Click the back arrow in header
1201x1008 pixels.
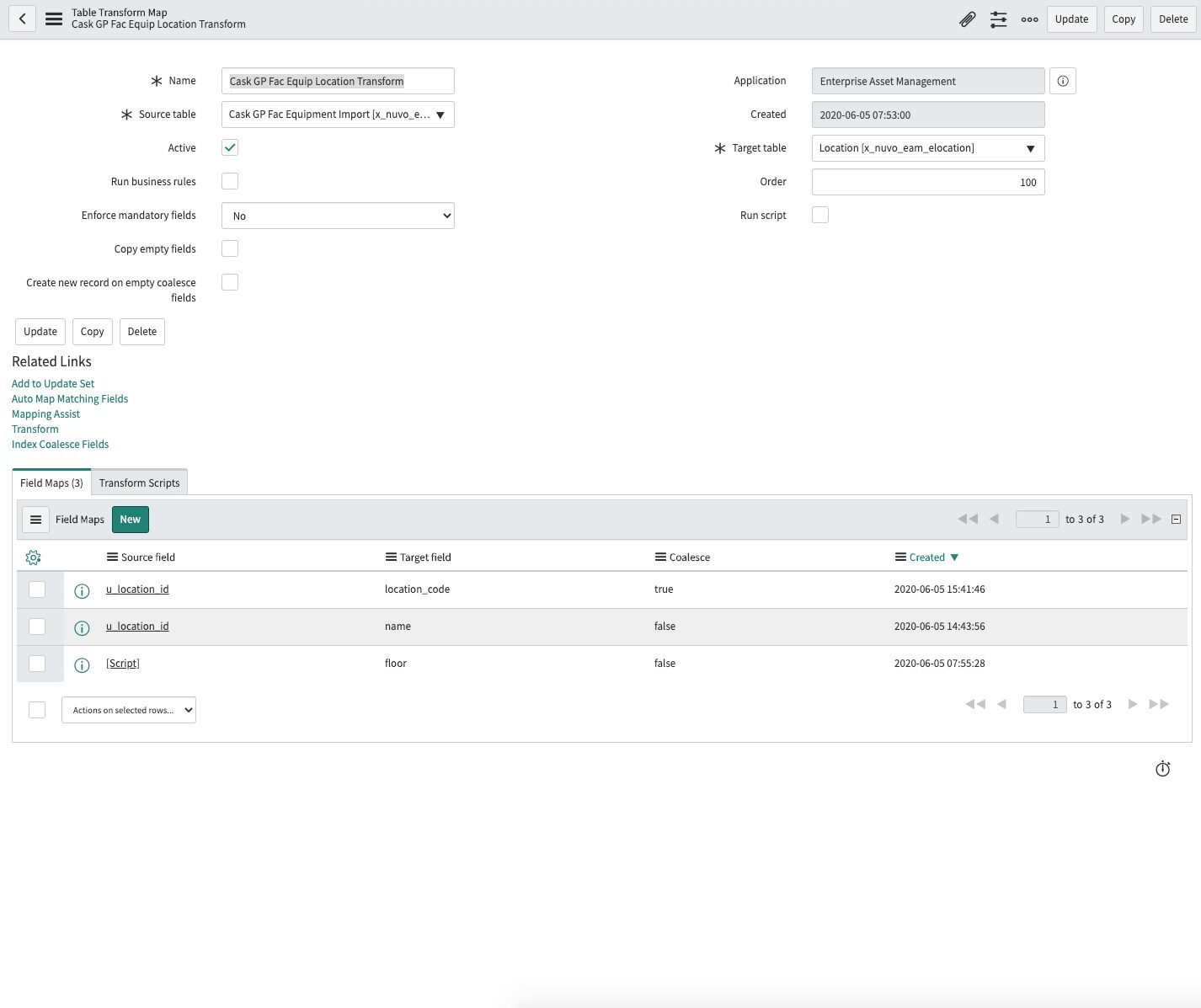click(x=23, y=19)
